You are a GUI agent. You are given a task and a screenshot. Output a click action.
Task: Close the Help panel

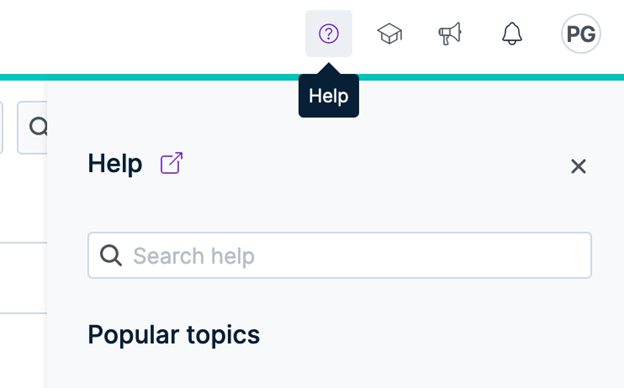pyautogui.click(x=578, y=166)
